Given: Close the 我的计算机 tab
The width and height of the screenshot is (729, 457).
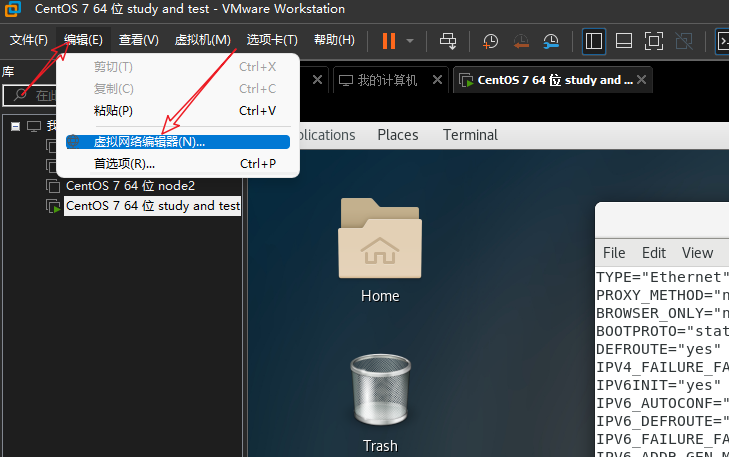Looking at the screenshot, I should [437, 80].
